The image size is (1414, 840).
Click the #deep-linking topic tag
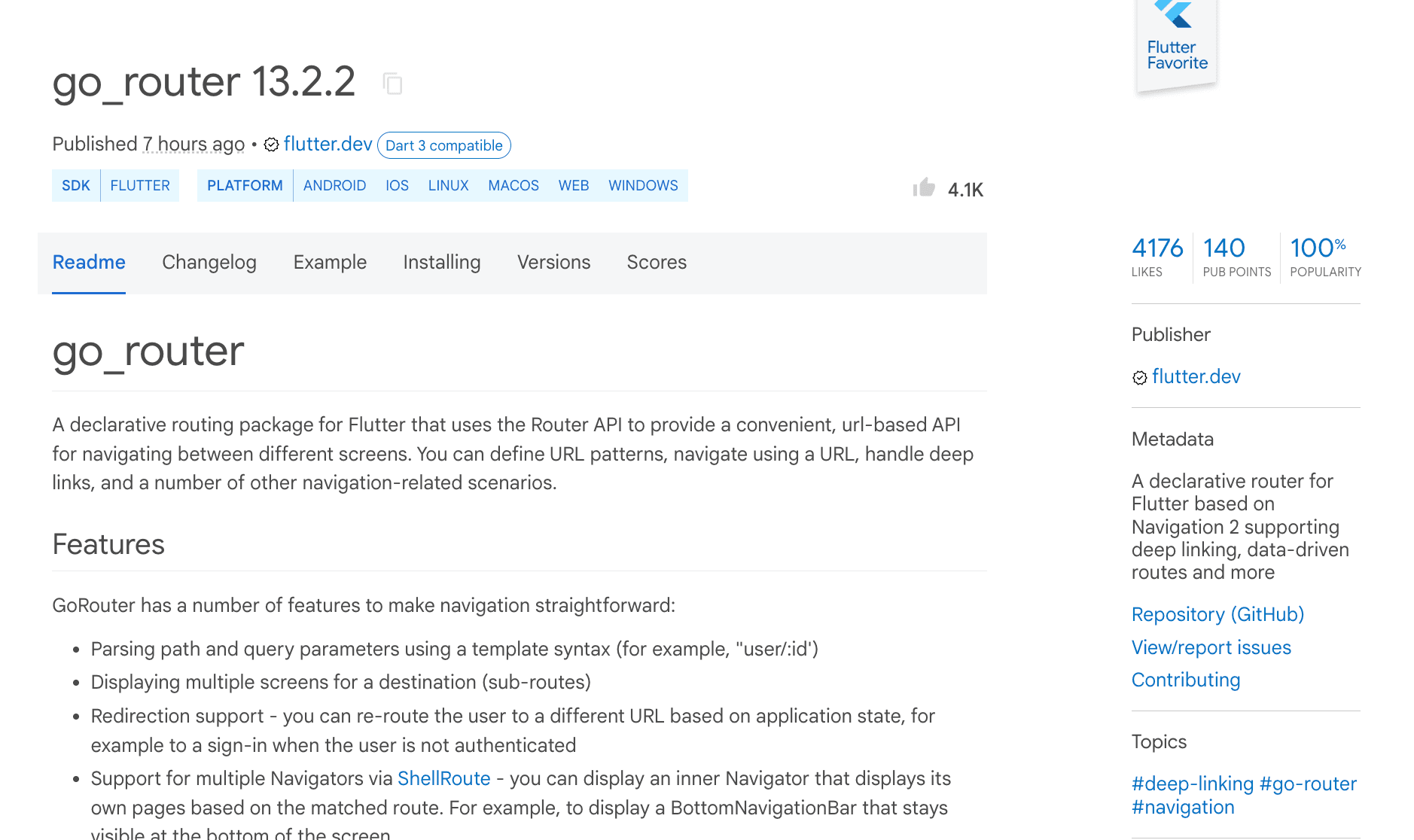(x=1192, y=784)
